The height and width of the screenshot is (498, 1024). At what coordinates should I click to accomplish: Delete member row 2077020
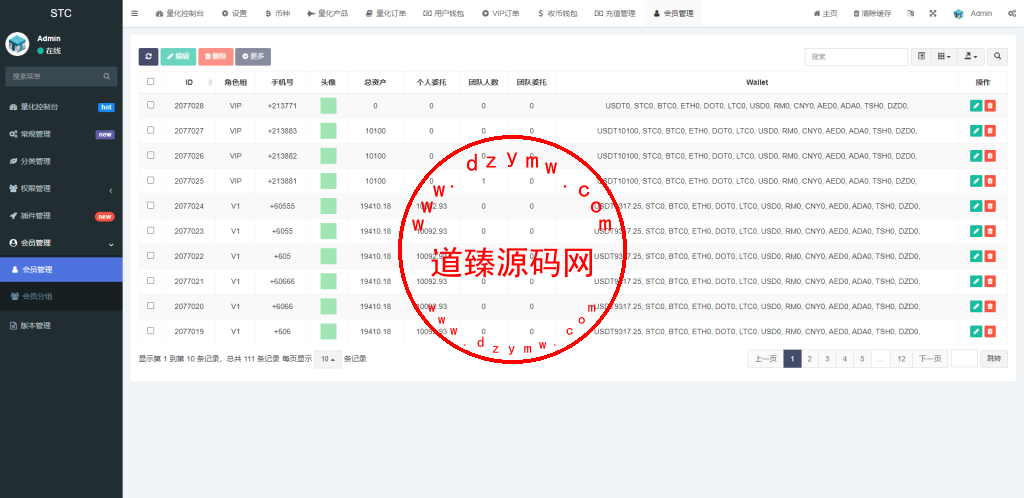click(990, 306)
